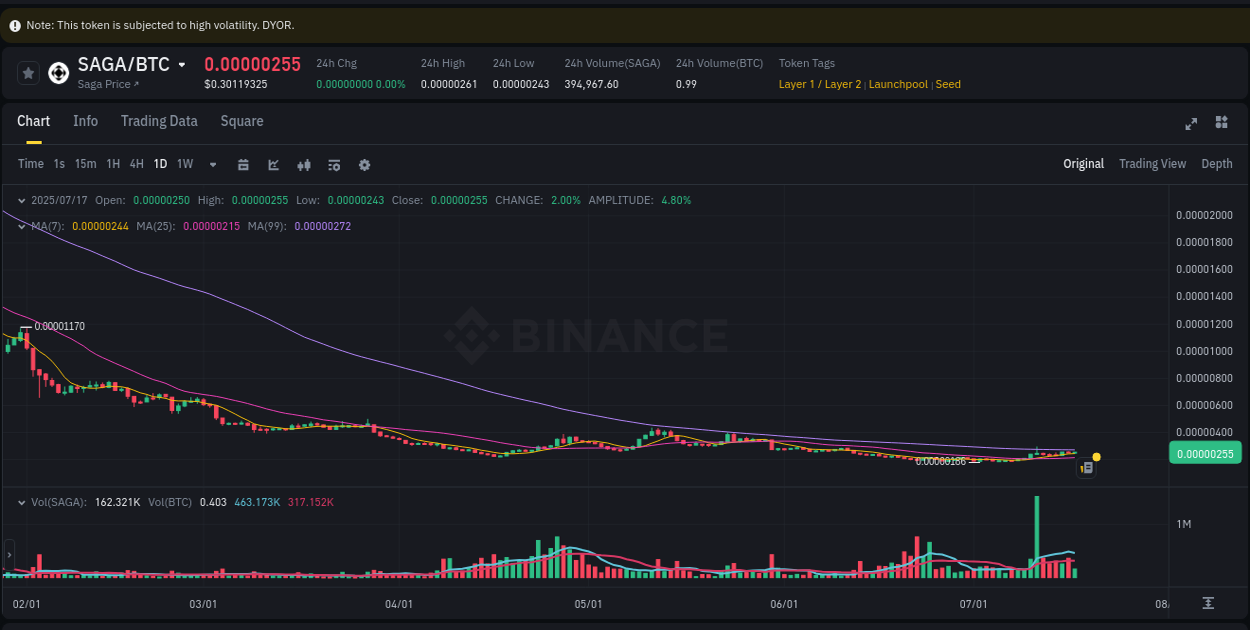The width and height of the screenshot is (1250, 630).
Task: Click the favorite star icon next to SAGA/BTC
Action: pyautogui.click(x=28, y=72)
